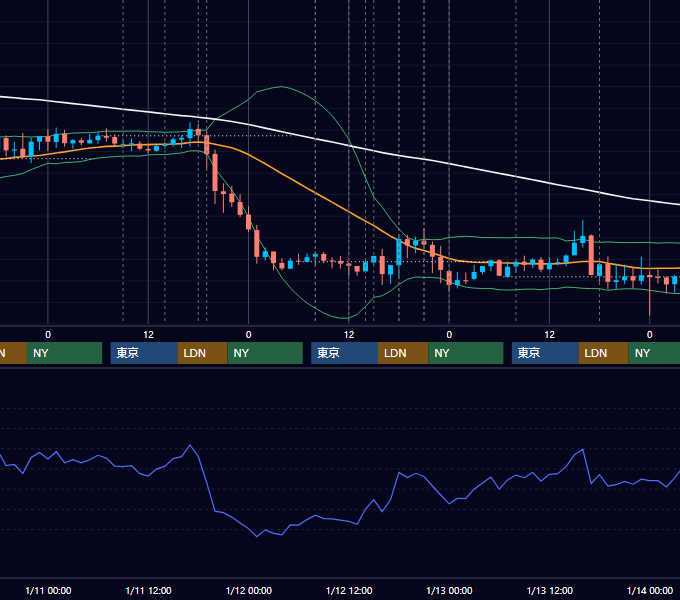The width and height of the screenshot is (680, 600).
Task: Click the tall blue candle after 1/12 12:00
Action: point(399,252)
